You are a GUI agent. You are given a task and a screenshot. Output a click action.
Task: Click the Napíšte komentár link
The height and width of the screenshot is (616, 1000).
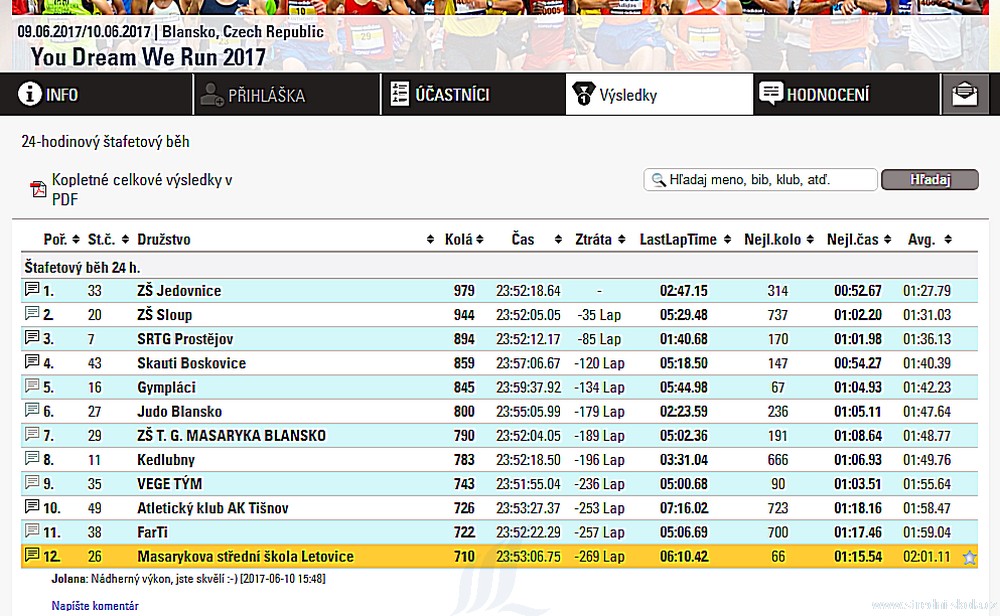click(x=95, y=606)
